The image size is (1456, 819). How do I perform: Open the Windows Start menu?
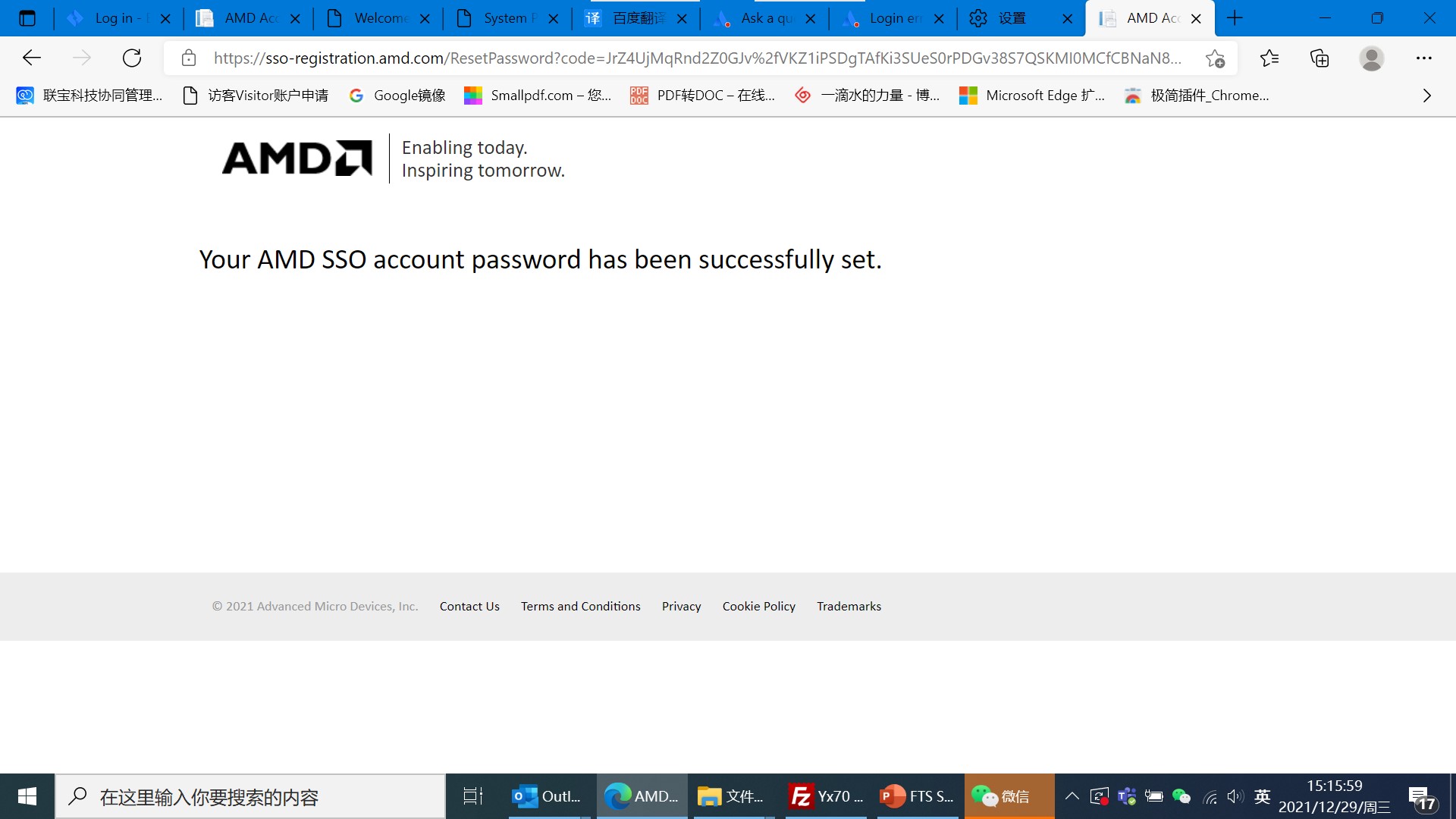pyautogui.click(x=27, y=796)
